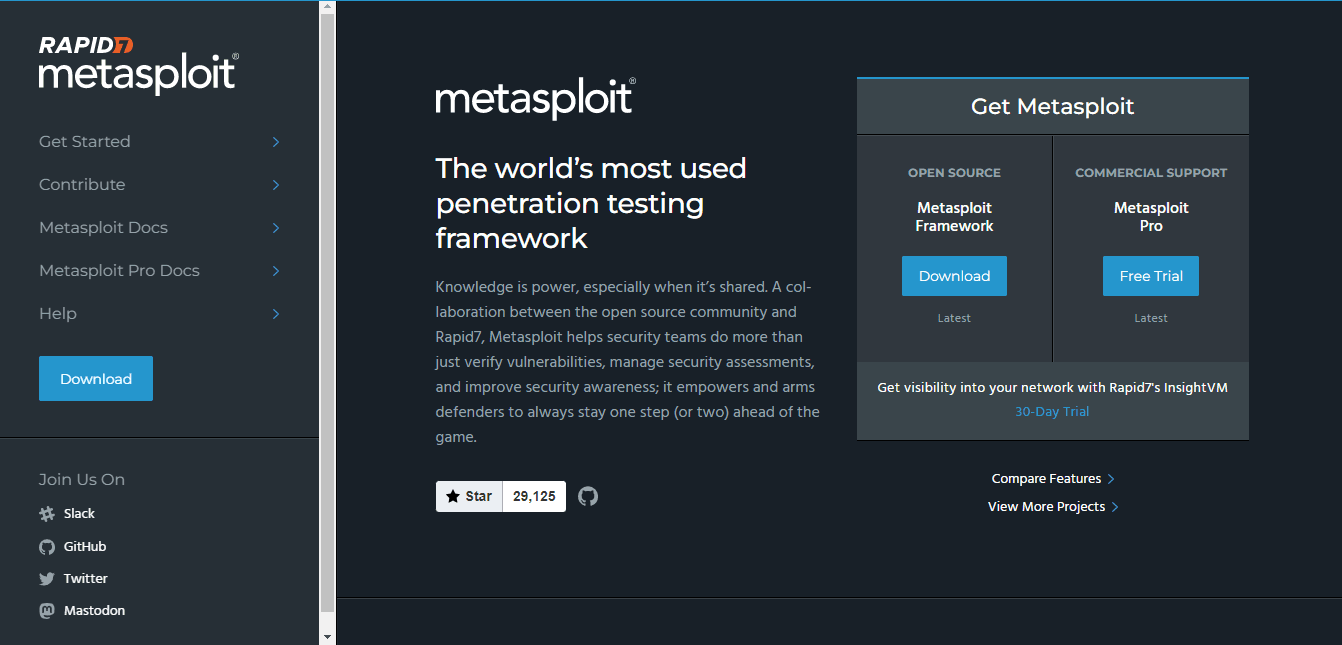Open the View More Projects link

1053,507
